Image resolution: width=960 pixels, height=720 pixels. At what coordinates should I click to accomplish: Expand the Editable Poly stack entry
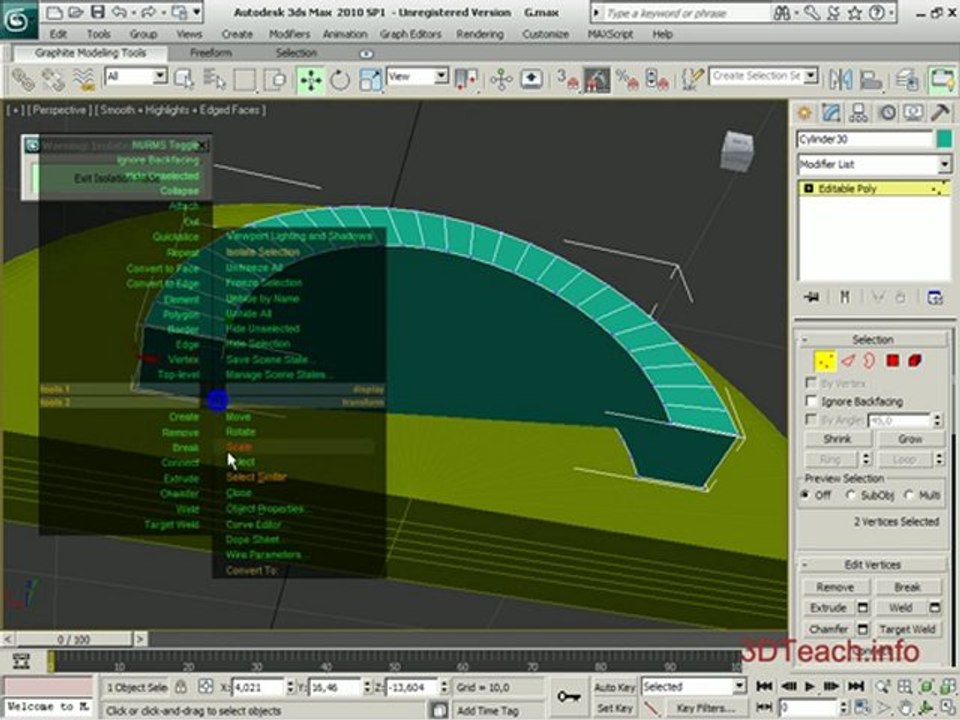coord(808,189)
